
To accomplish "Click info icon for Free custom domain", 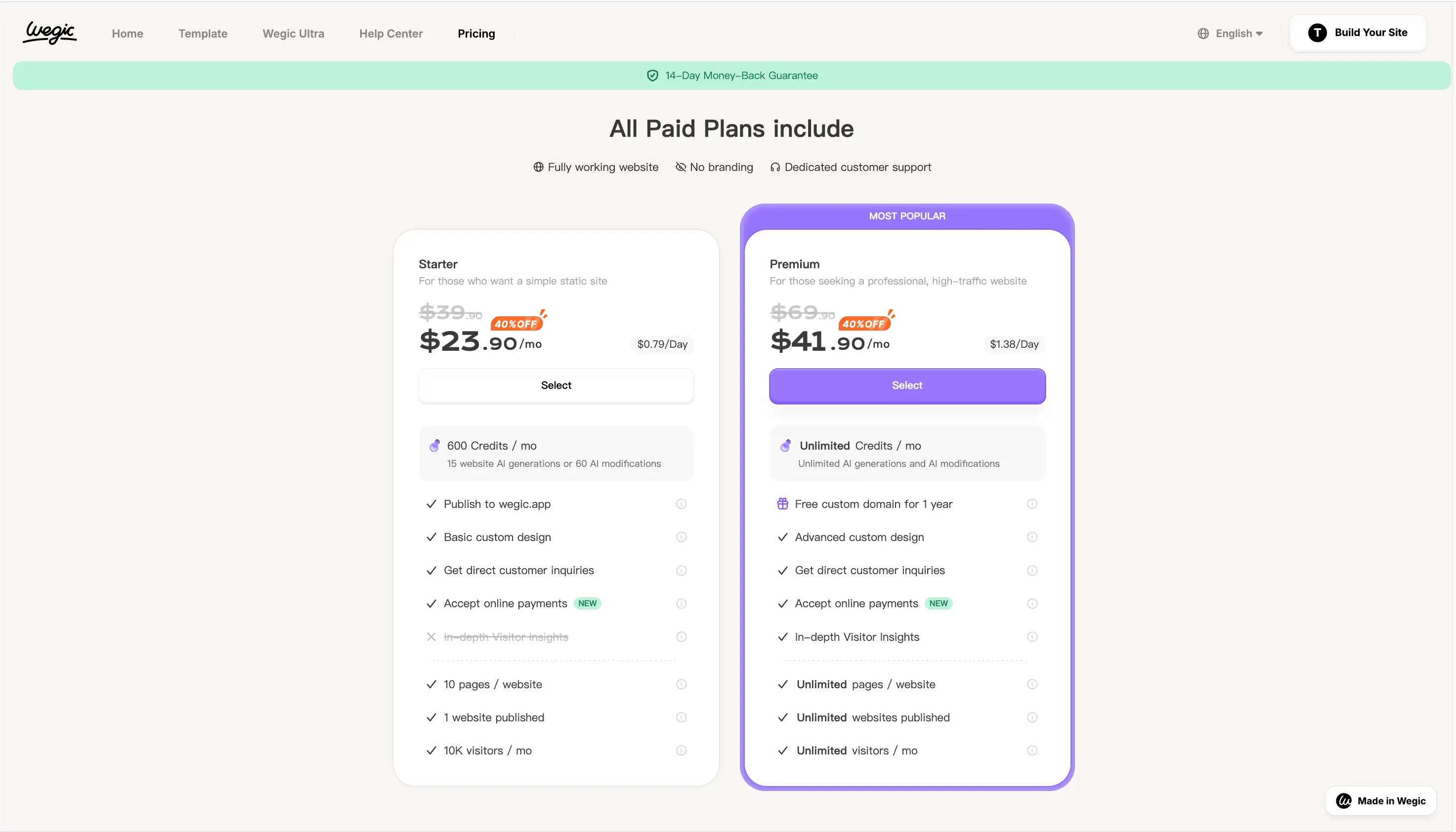I will point(1032,504).
